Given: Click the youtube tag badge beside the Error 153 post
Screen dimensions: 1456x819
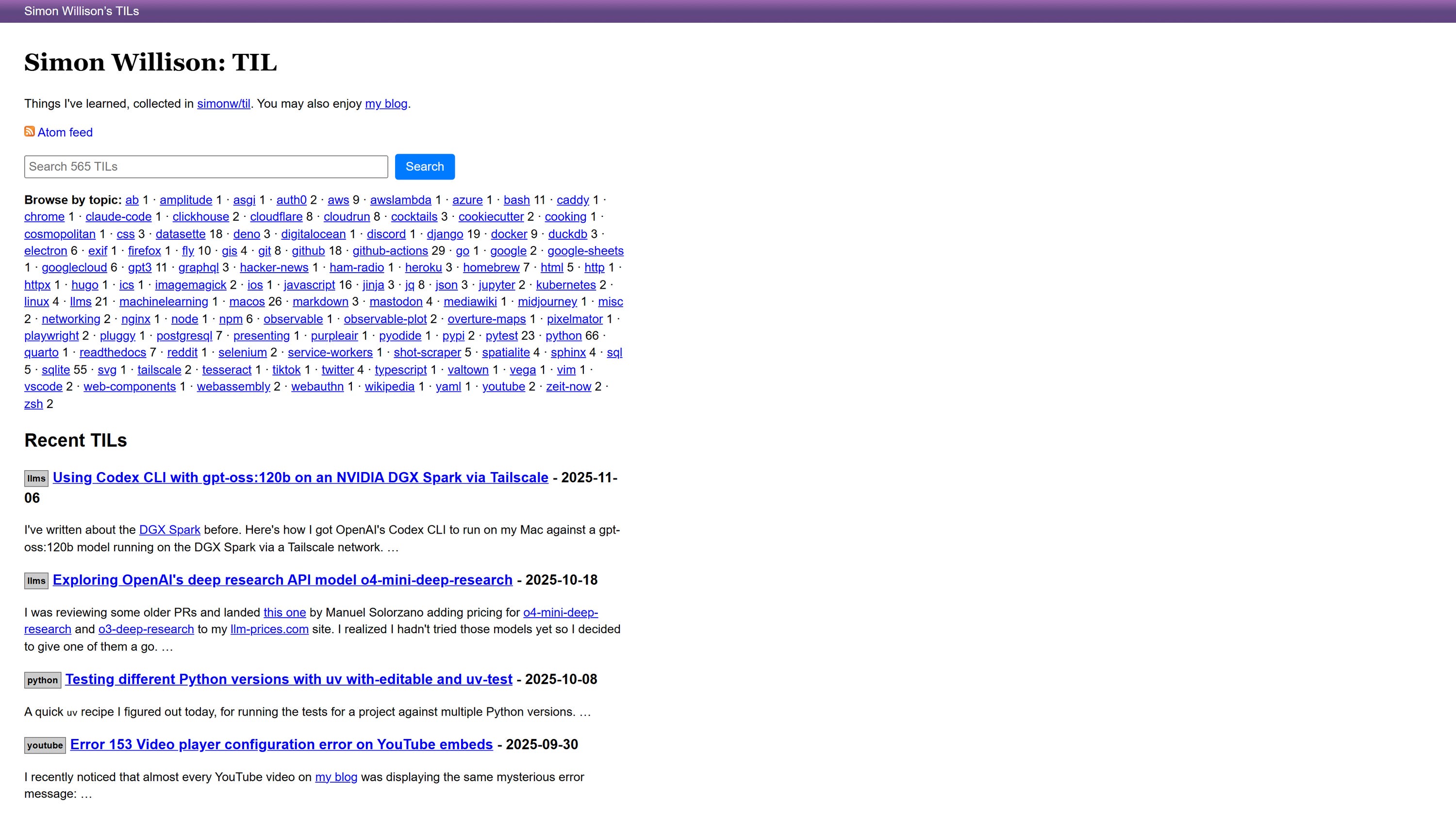Looking at the screenshot, I should [45, 745].
